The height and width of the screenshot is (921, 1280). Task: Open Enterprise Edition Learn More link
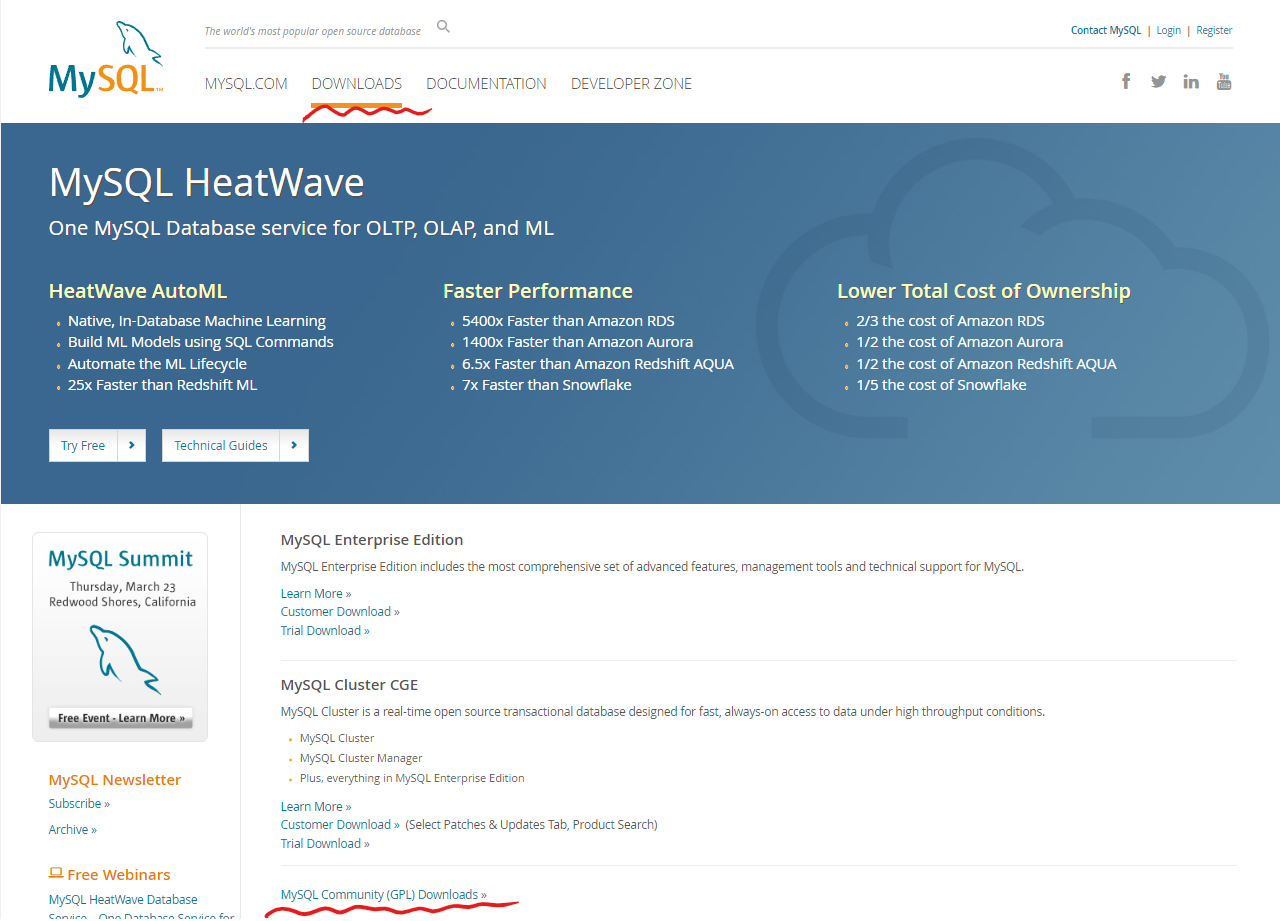316,594
